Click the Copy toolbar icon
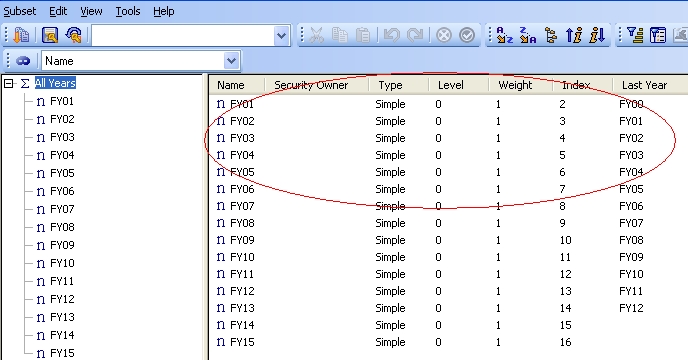The width and height of the screenshot is (688, 360). point(339,35)
